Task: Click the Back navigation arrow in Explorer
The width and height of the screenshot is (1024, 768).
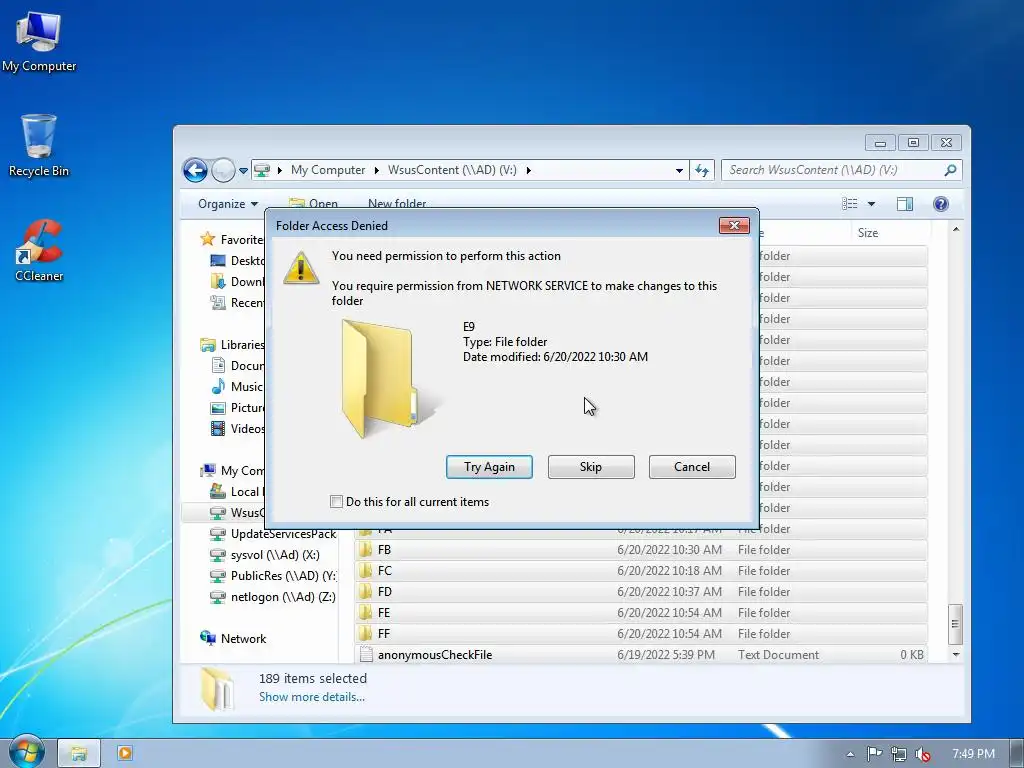Action: tap(195, 170)
